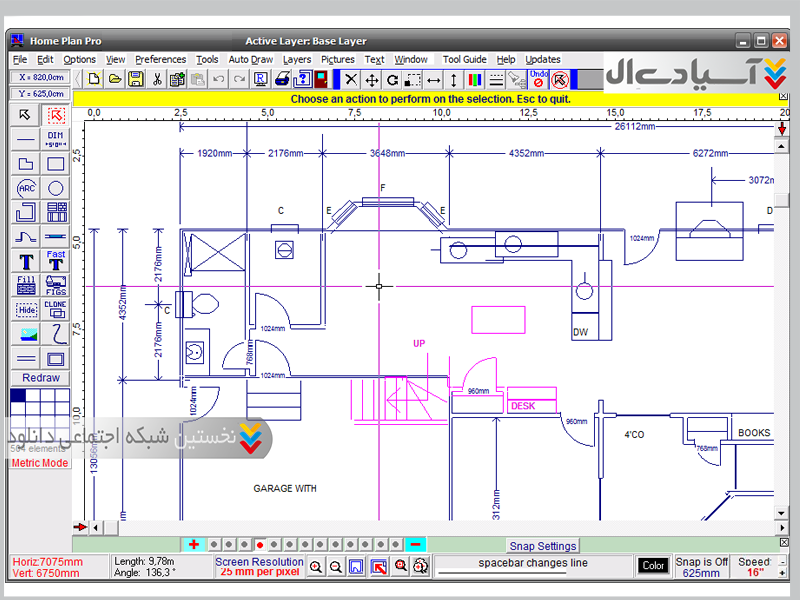Expand the Tool Guide menu

464,59
